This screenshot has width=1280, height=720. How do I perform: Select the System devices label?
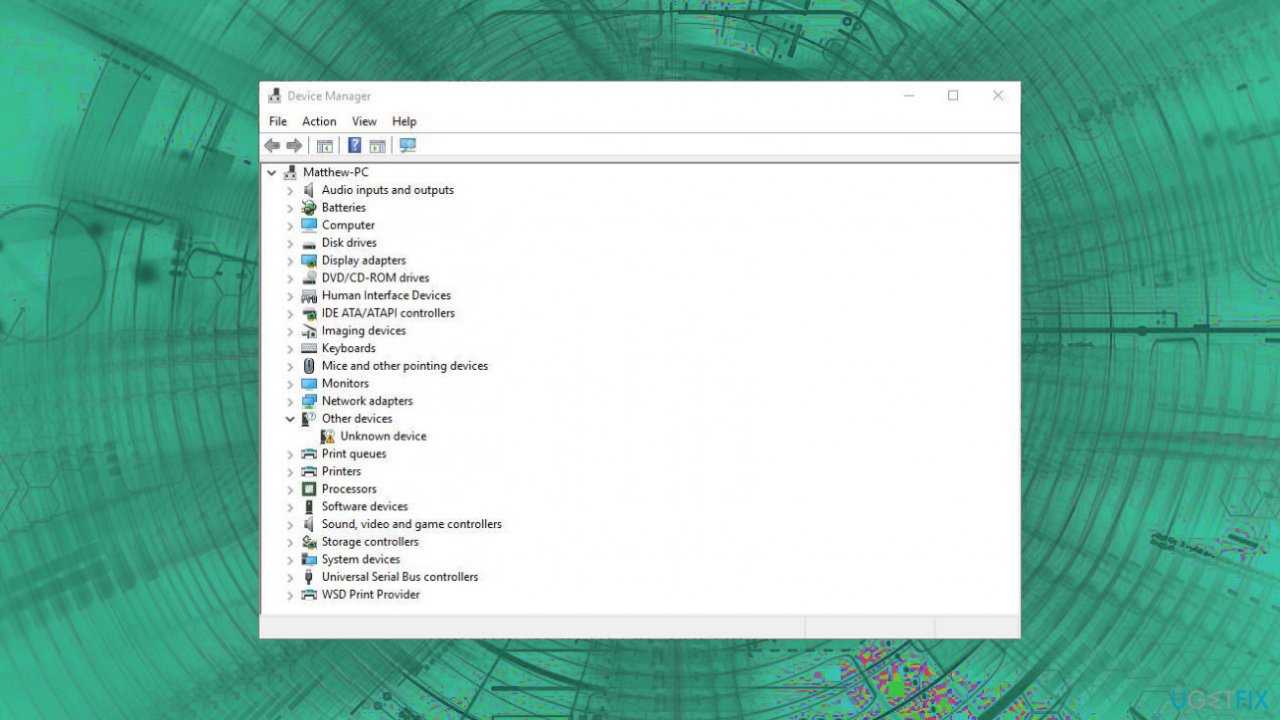[361, 560]
